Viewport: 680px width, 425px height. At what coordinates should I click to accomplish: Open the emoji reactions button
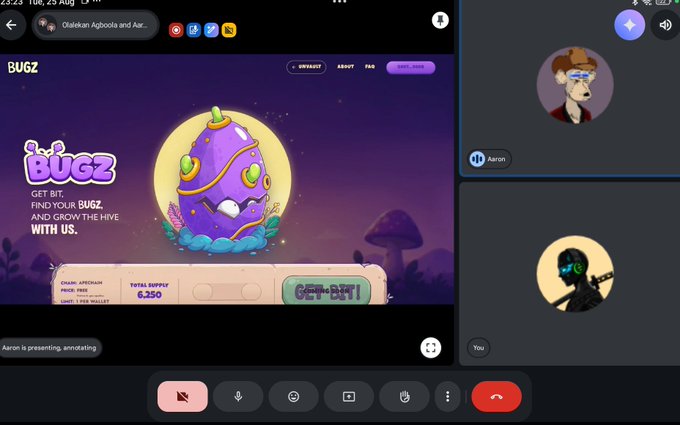click(x=294, y=396)
